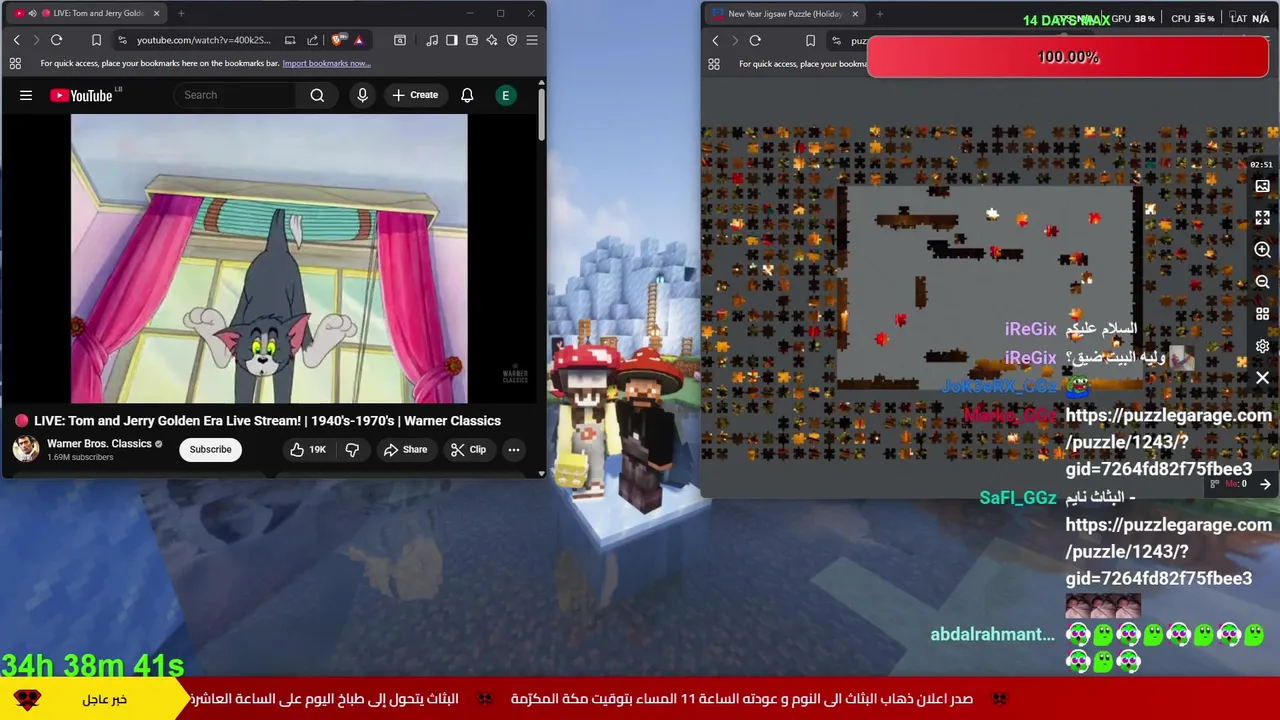Go to YouTube home via logo

tap(82, 95)
